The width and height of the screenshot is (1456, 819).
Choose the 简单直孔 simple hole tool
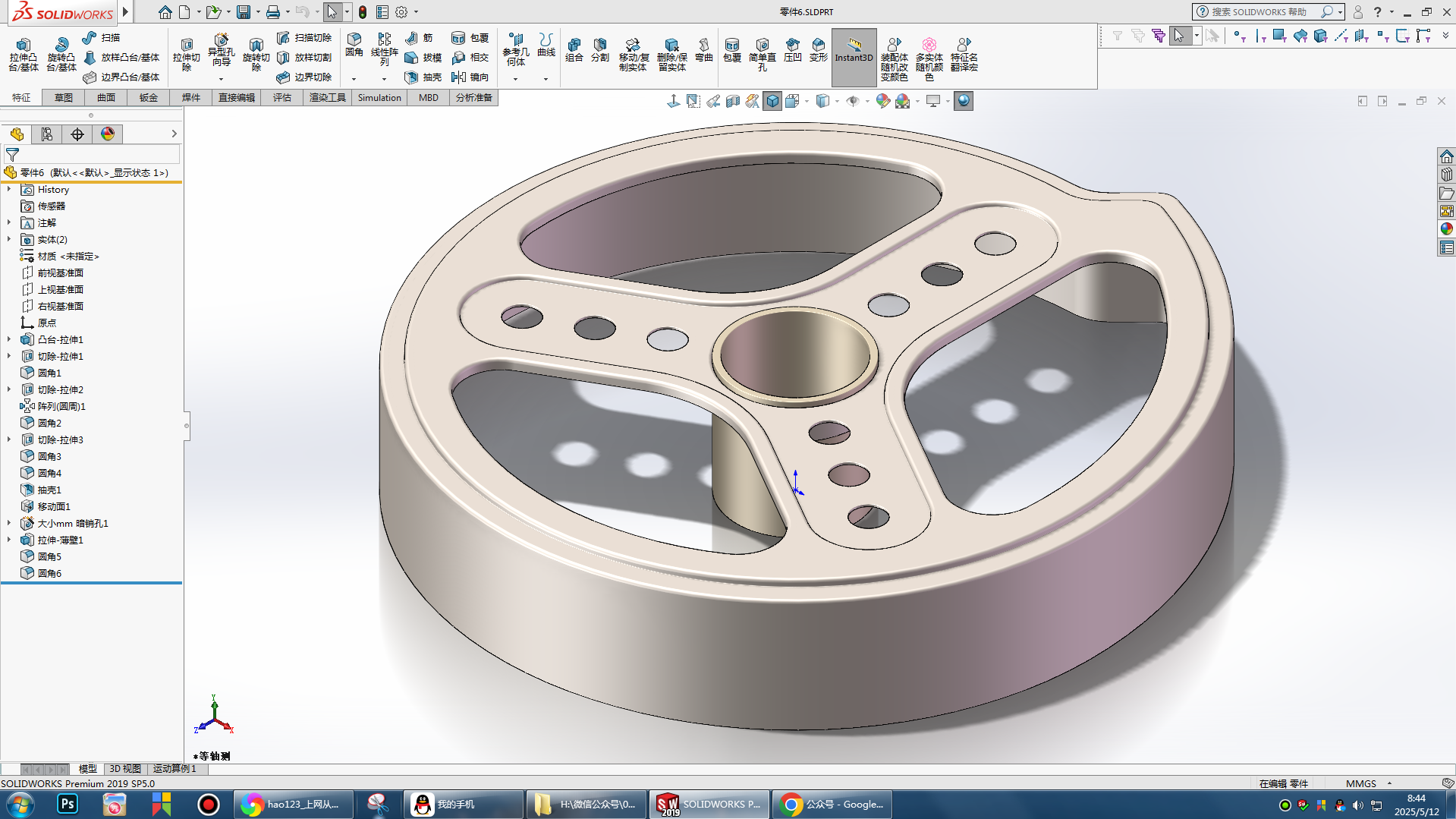point(762,55)
